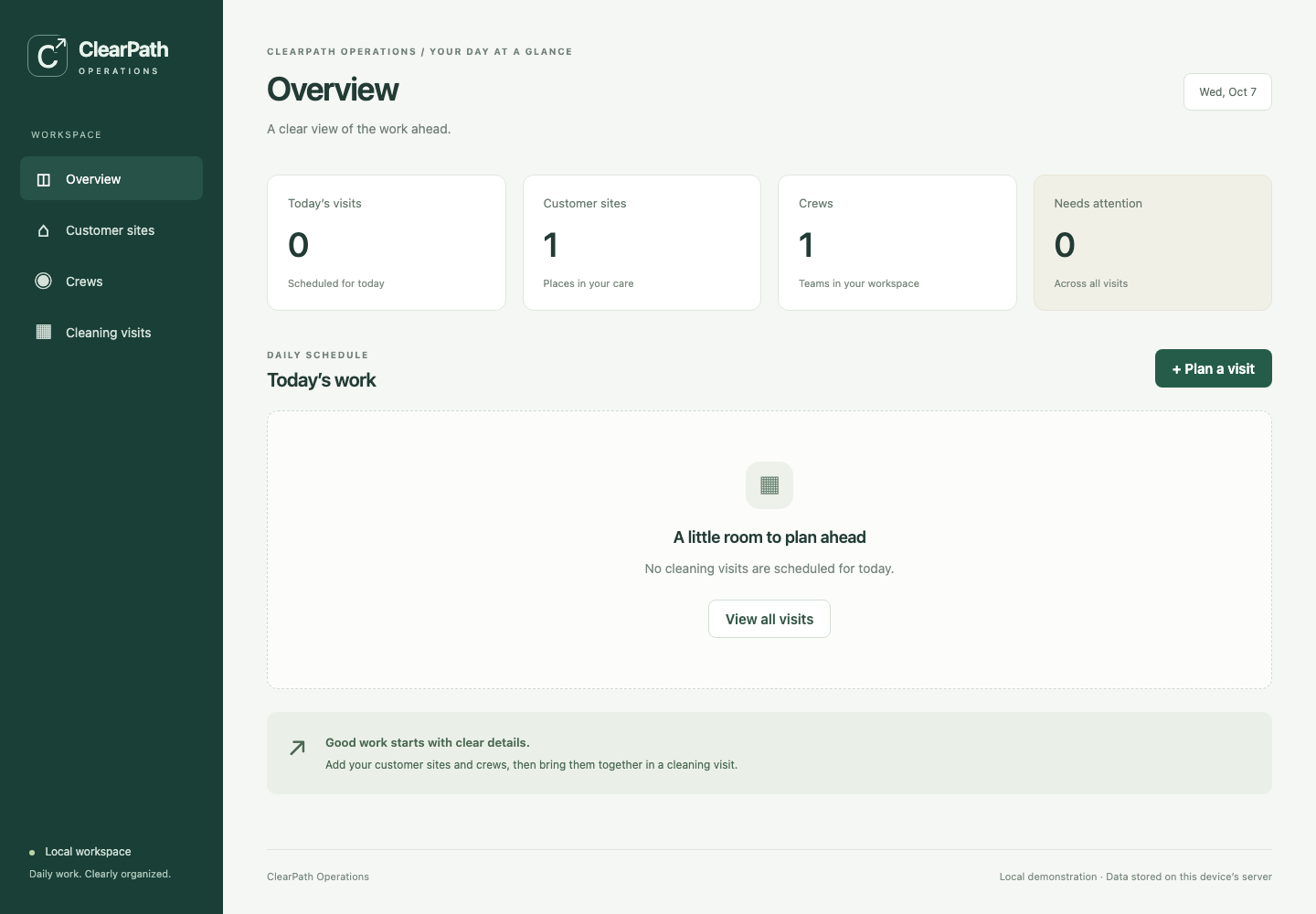Screen dimensions: 1316x914
Task: Click the Plan a visit button
Action: click(x=1214, y=368)
